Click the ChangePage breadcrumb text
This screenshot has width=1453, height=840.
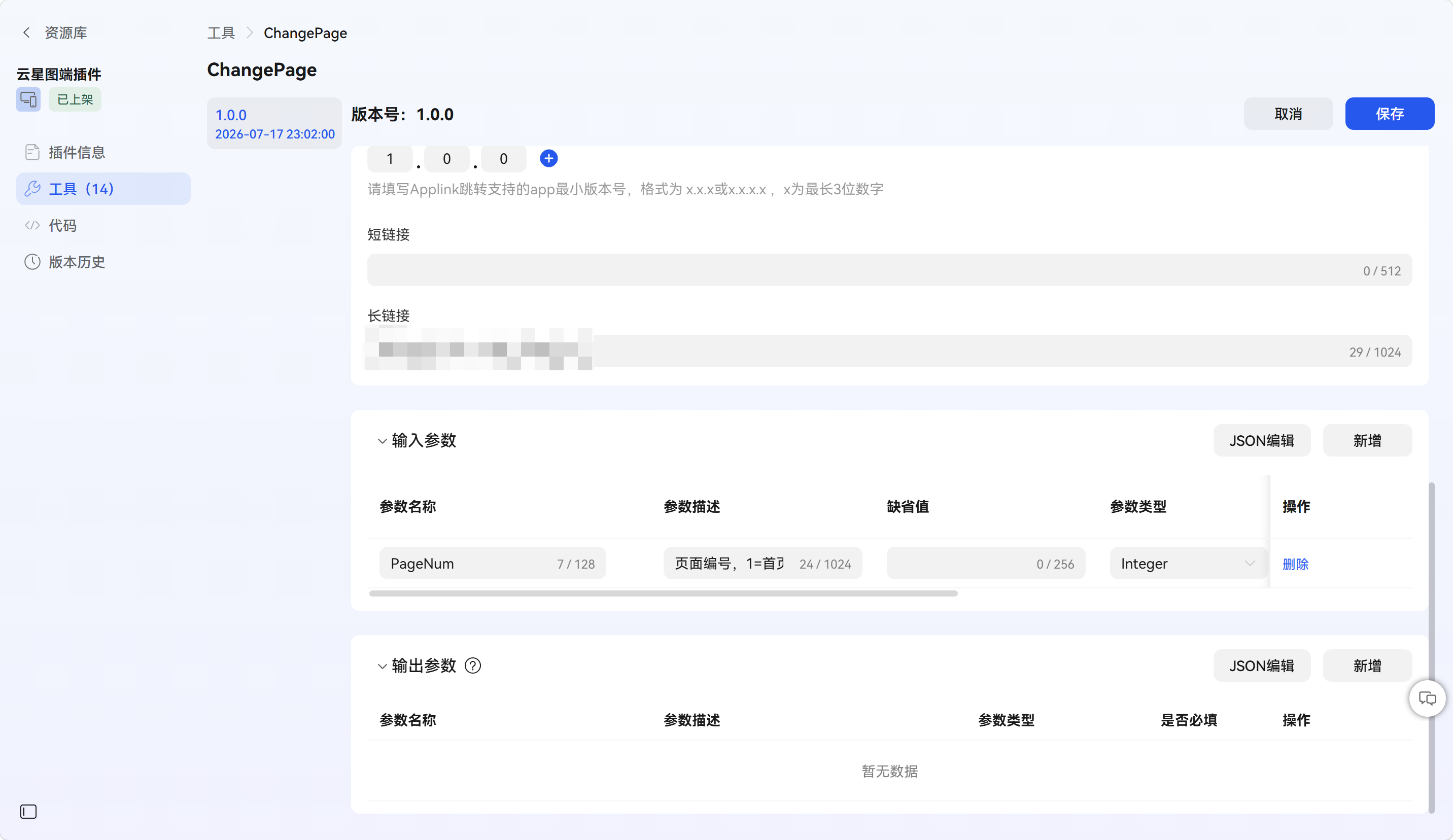click(x=305, y=33)
